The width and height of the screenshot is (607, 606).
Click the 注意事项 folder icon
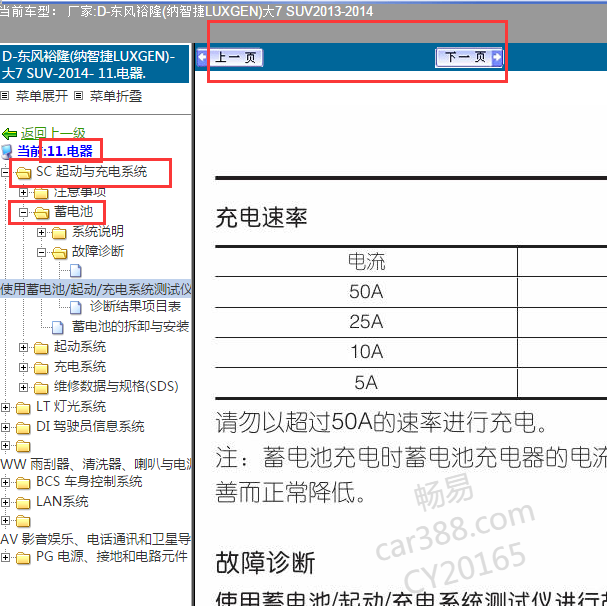[x=41, y=192]
